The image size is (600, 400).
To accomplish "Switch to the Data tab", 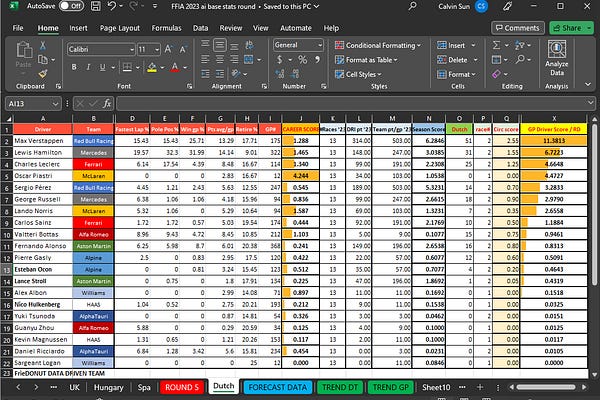I will [x=201, y=28].
